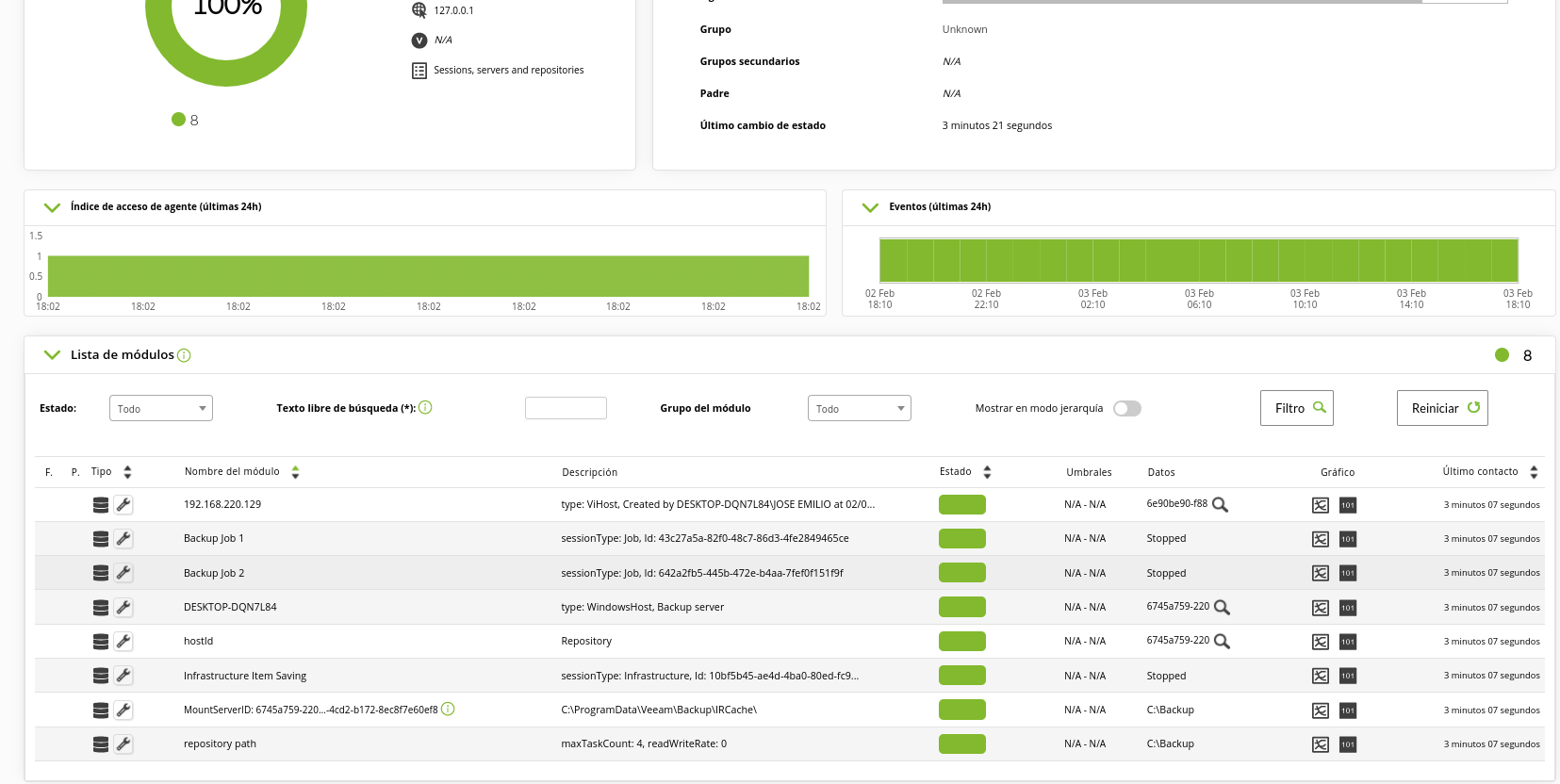Click wrench icon for MountServerID module
The height and width of the screenshot is (784, 1560).
coord(123,710)
